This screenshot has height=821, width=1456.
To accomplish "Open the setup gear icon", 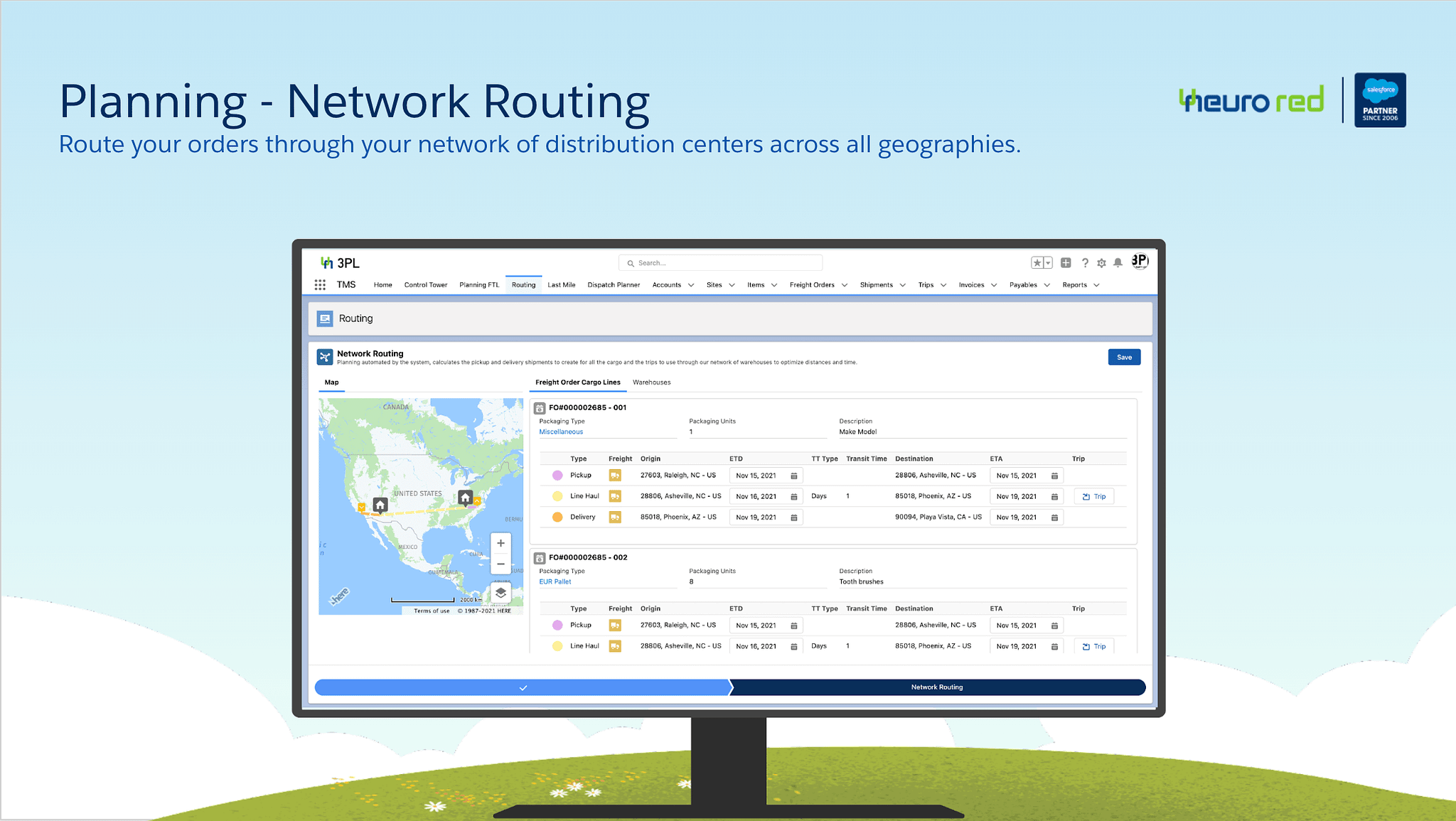I will 1101,263.
